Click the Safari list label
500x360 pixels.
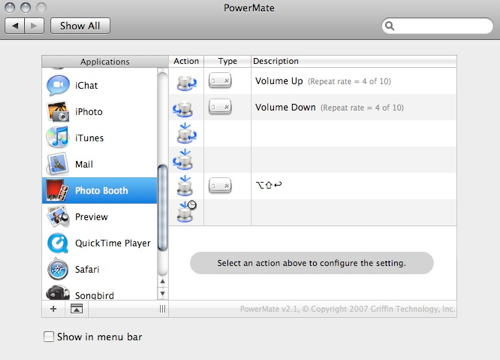coord(87,269)
